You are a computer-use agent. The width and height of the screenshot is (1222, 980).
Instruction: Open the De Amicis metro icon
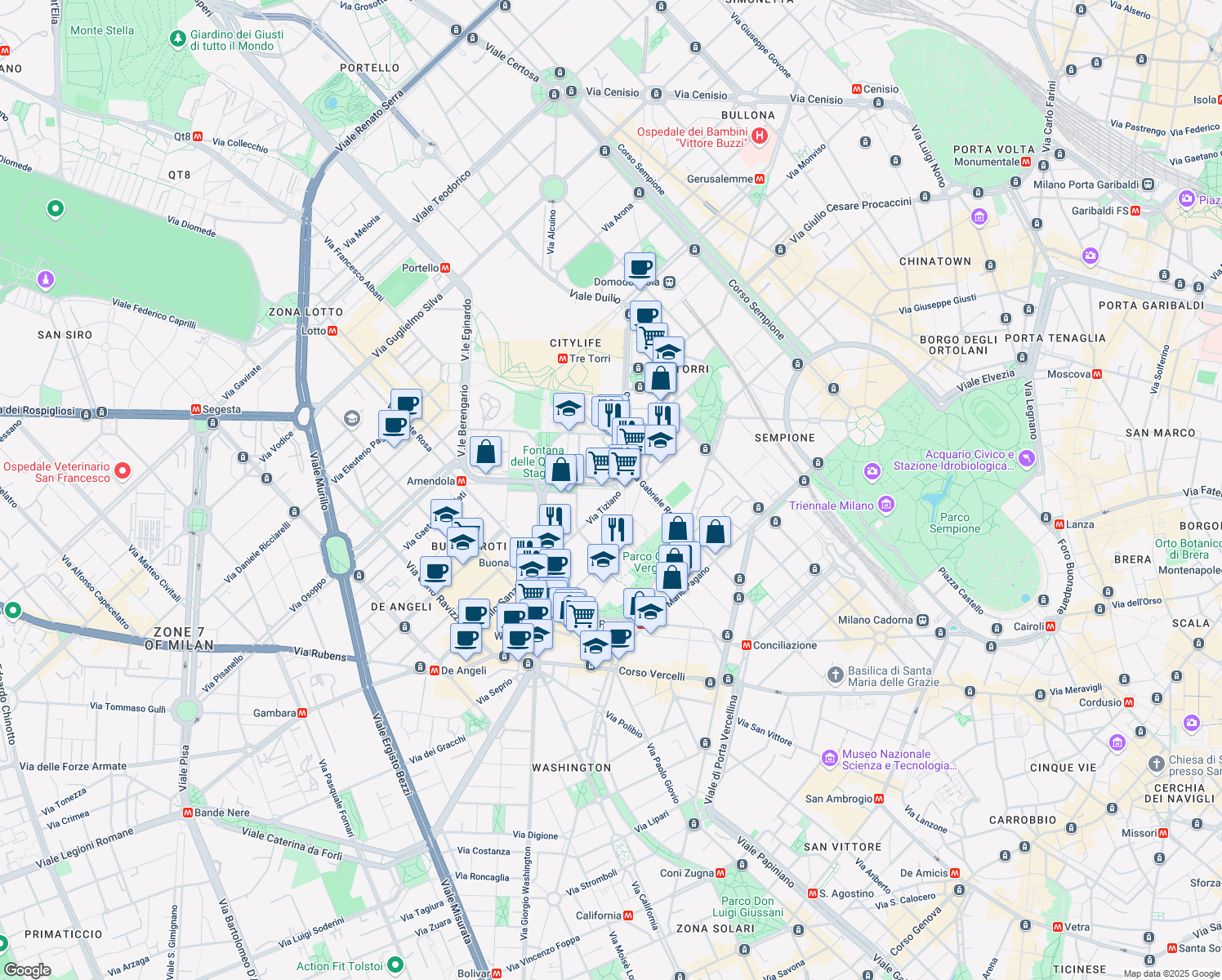[x=955, y=873]
